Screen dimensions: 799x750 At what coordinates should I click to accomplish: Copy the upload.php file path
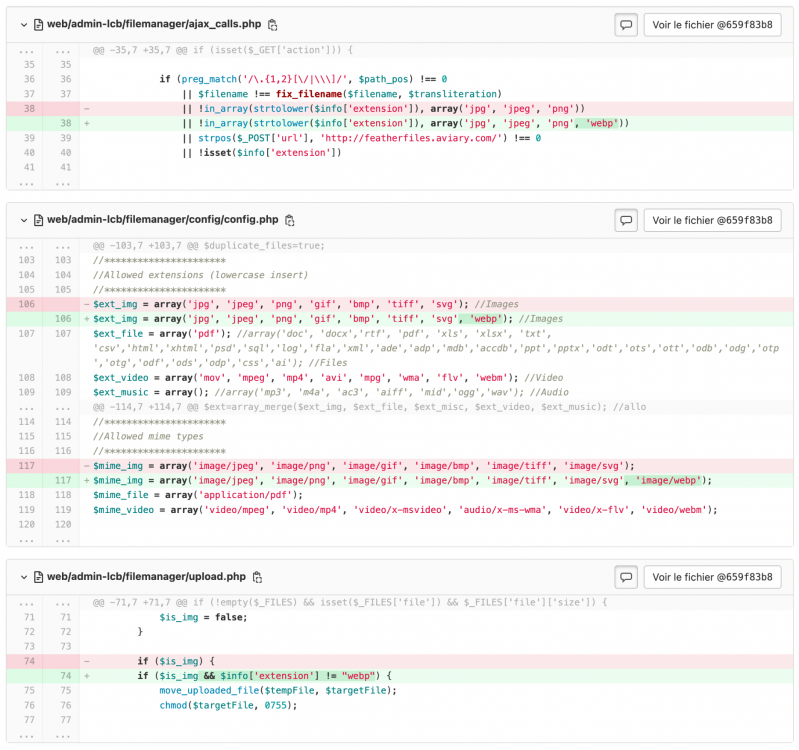[257, 577]
